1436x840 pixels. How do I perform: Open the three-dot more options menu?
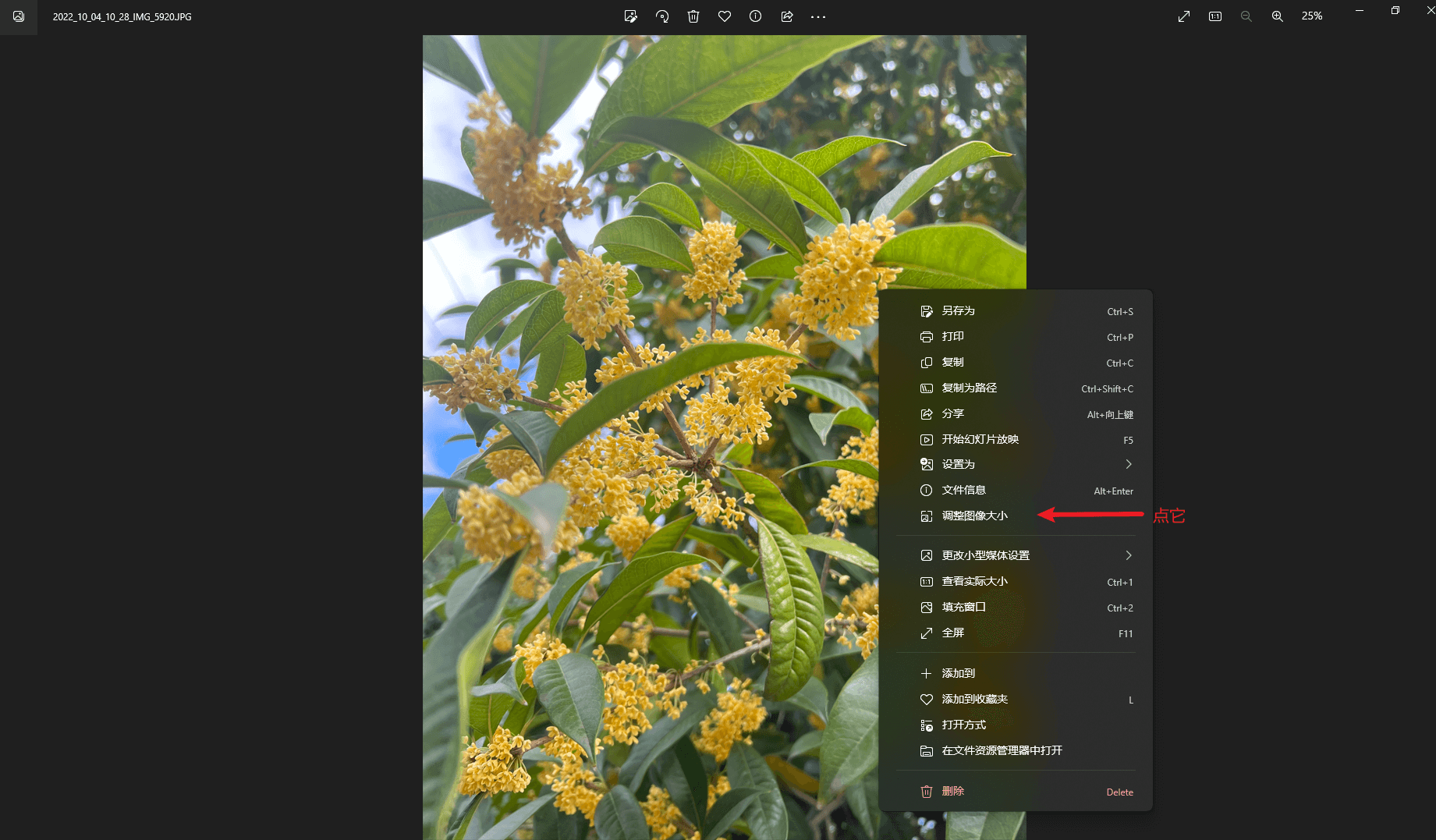[818, 16]
